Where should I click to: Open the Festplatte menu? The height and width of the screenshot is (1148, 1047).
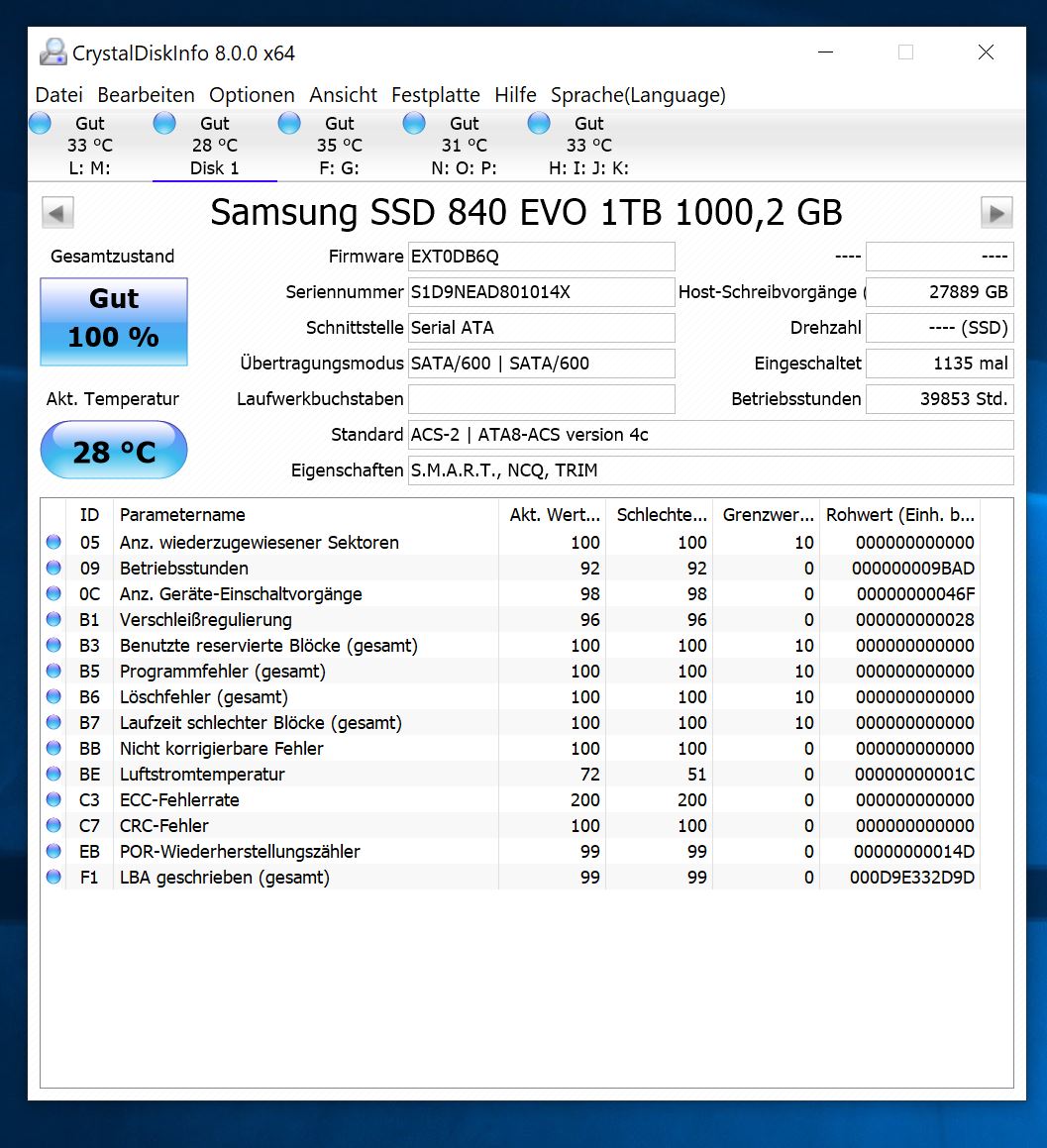click(x=436, y=95)
